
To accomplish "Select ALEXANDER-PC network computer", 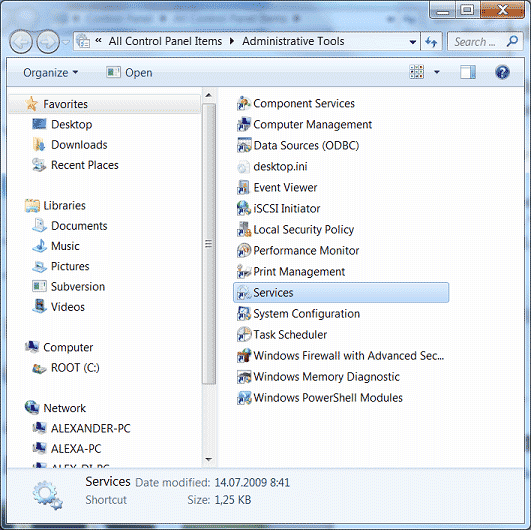I will [x=90, y=428].
